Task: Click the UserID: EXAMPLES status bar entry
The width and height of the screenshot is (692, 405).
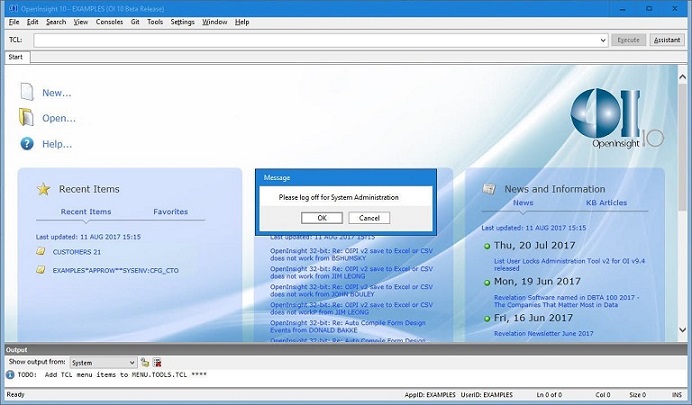Action: click(486, 395)
